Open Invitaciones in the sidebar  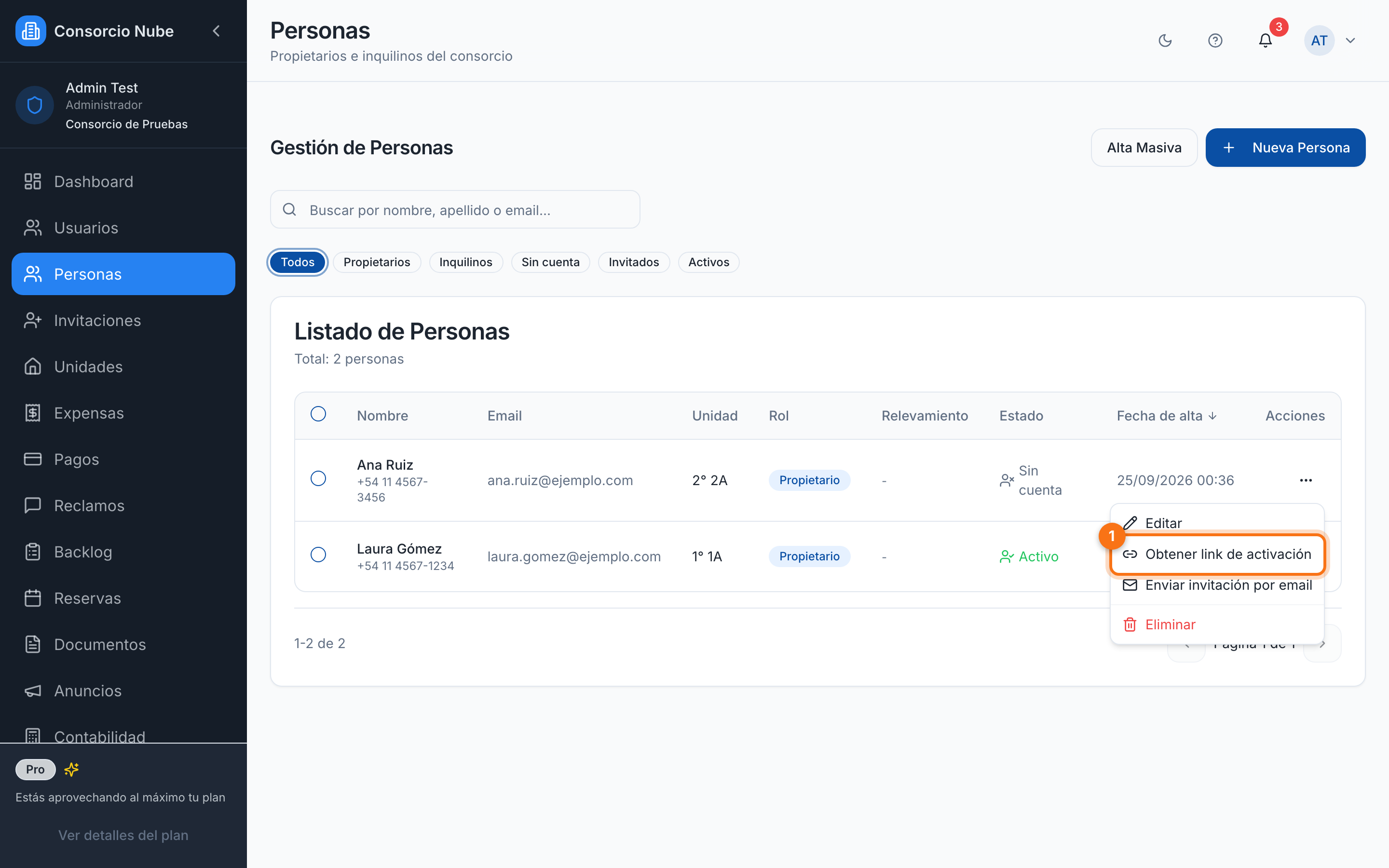(x=123, y=320)
